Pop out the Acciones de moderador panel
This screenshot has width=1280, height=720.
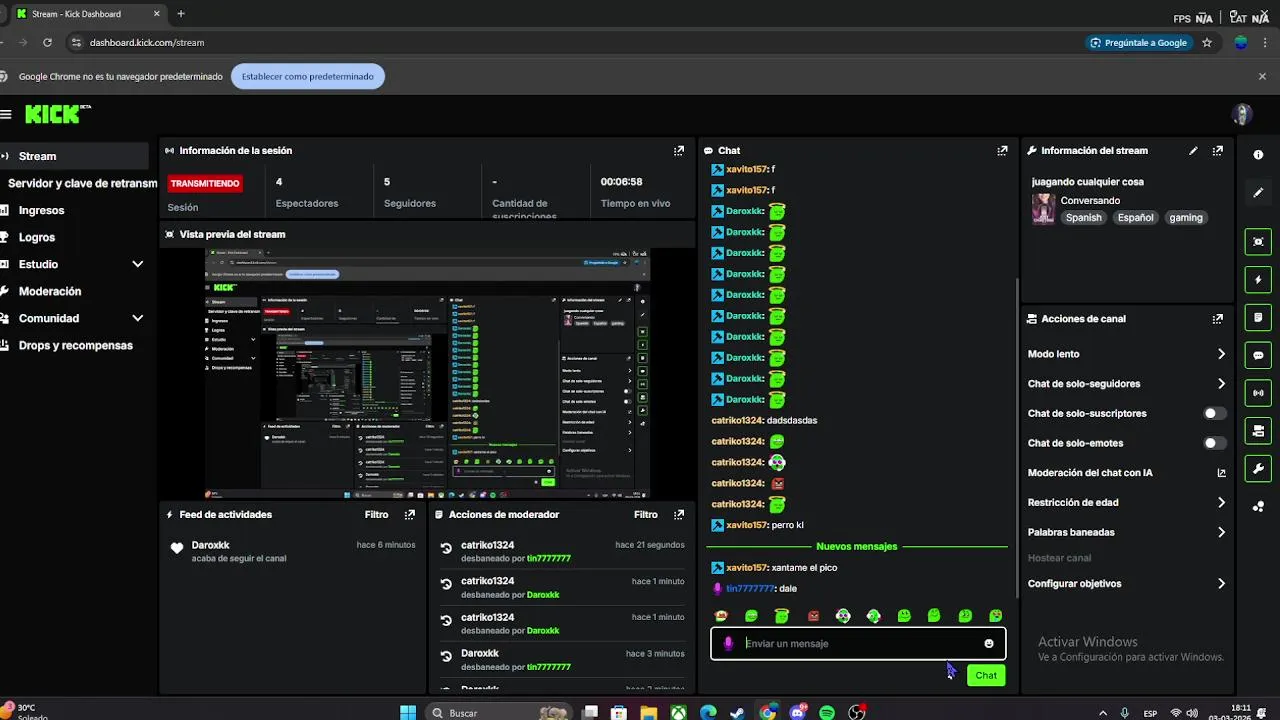point(679,515)
